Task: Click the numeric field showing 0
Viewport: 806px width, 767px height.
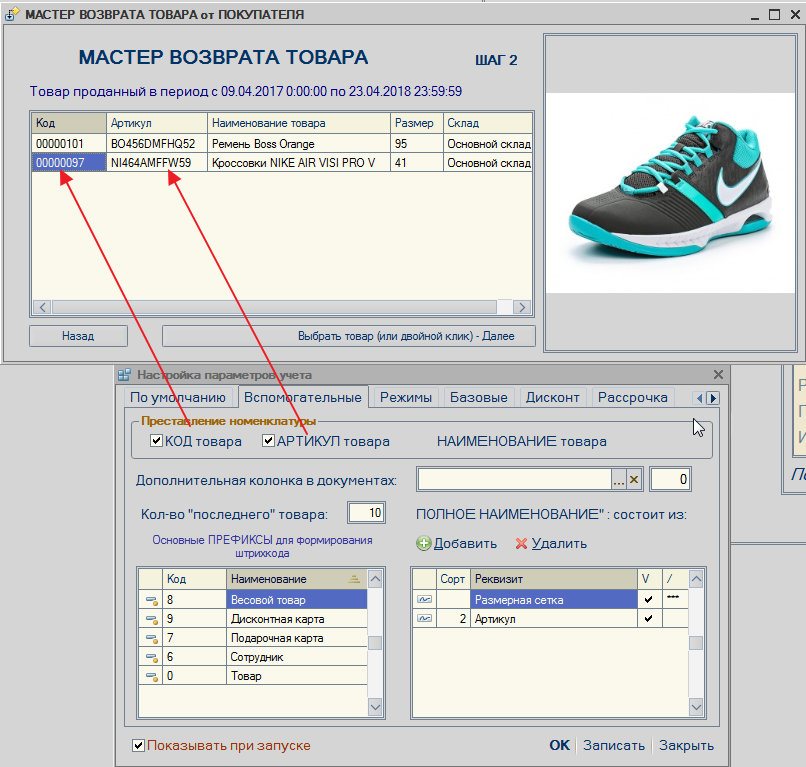Action: point(670,480)
